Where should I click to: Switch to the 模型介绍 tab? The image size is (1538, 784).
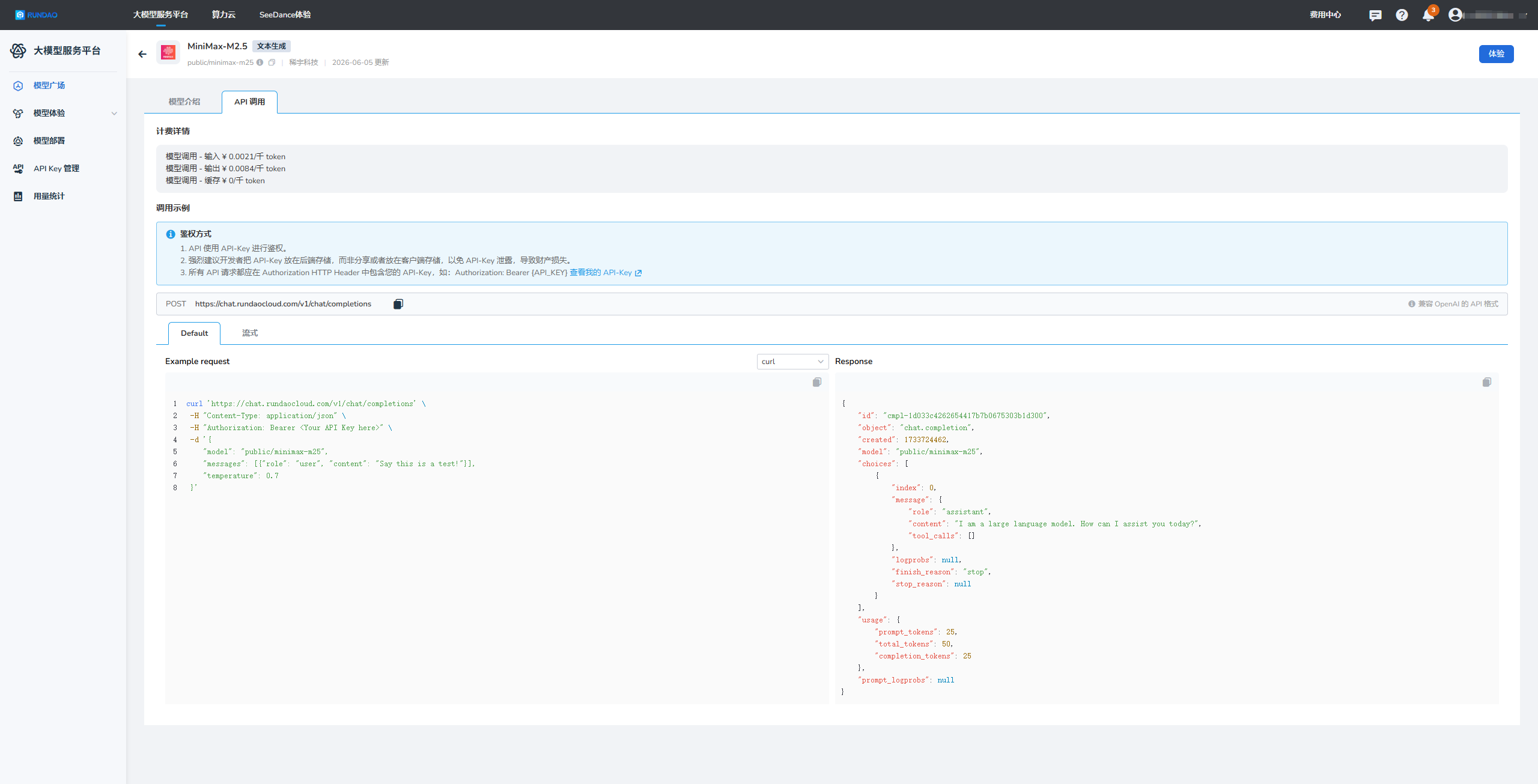click(x=184, y=102)
